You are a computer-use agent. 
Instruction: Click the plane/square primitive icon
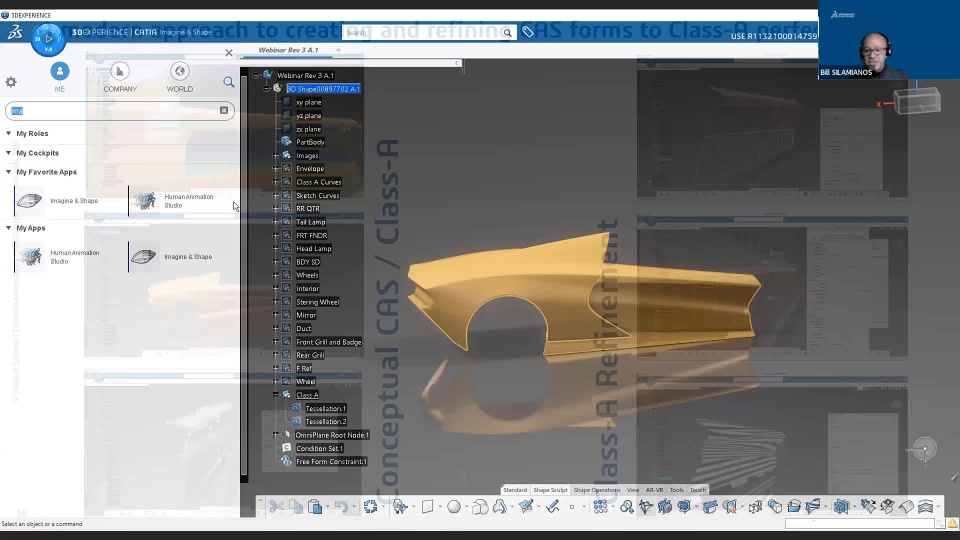coord(427,506)
